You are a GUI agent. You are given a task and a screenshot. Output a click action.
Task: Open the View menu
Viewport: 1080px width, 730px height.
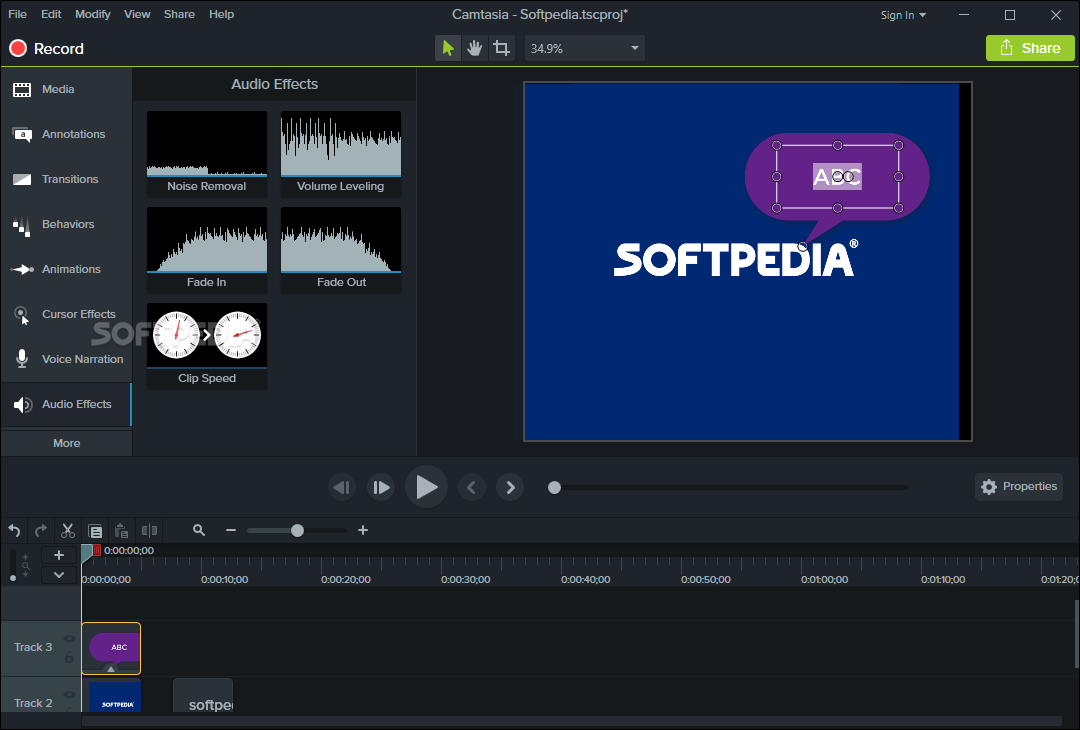click(137, 14)
